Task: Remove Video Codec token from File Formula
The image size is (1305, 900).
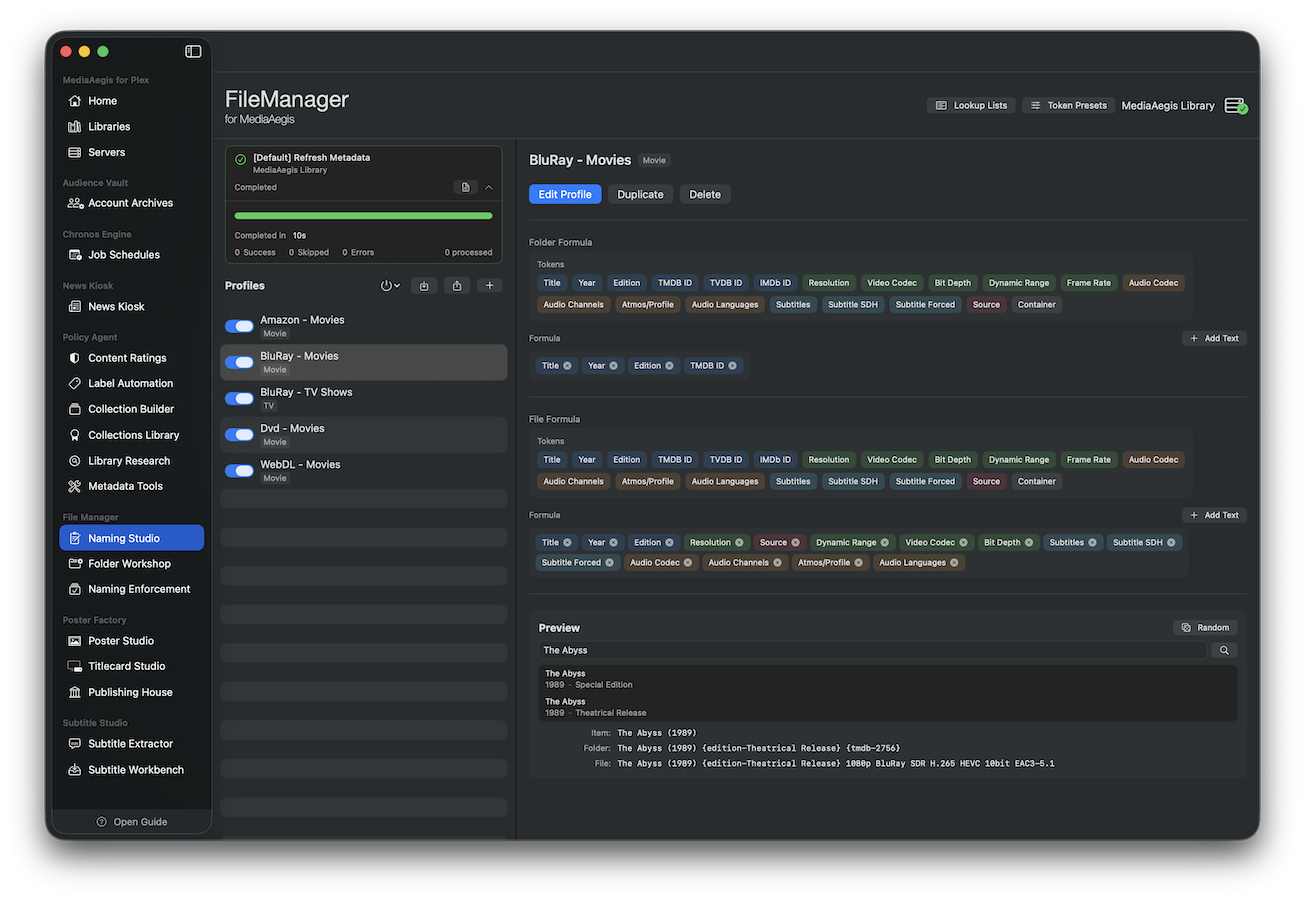Action: (x=964, y=543)
